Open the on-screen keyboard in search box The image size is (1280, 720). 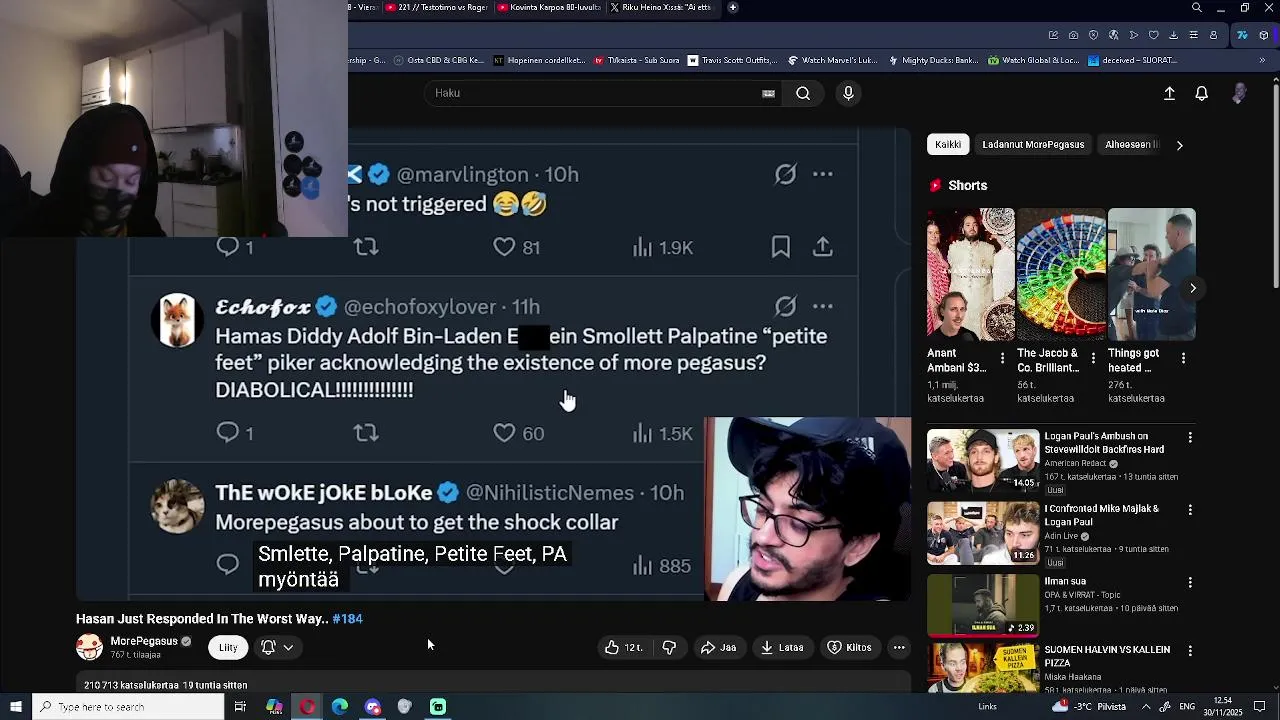[x=768, y=93]
